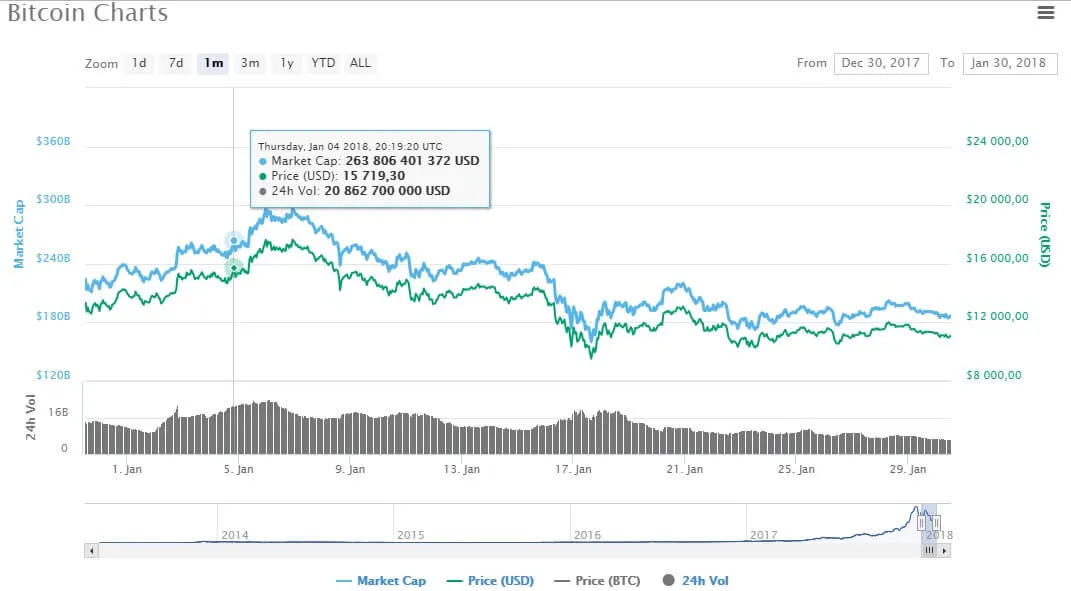
Task: Show ALL time range
Action: tap(360, 63)
